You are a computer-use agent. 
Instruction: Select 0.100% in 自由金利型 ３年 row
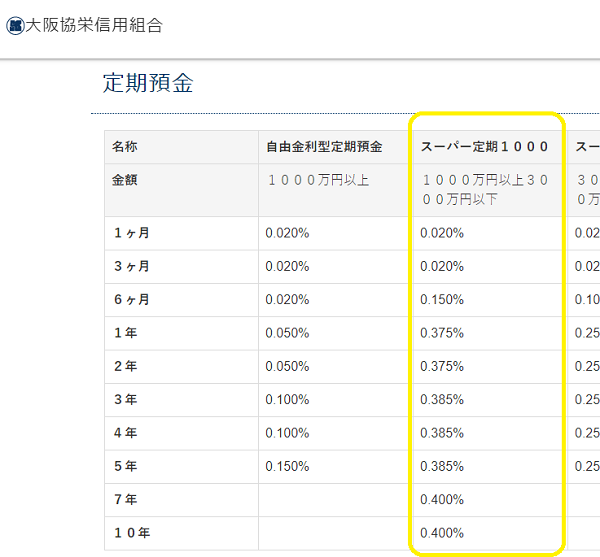pyautogui.click(x=287, y=399)
